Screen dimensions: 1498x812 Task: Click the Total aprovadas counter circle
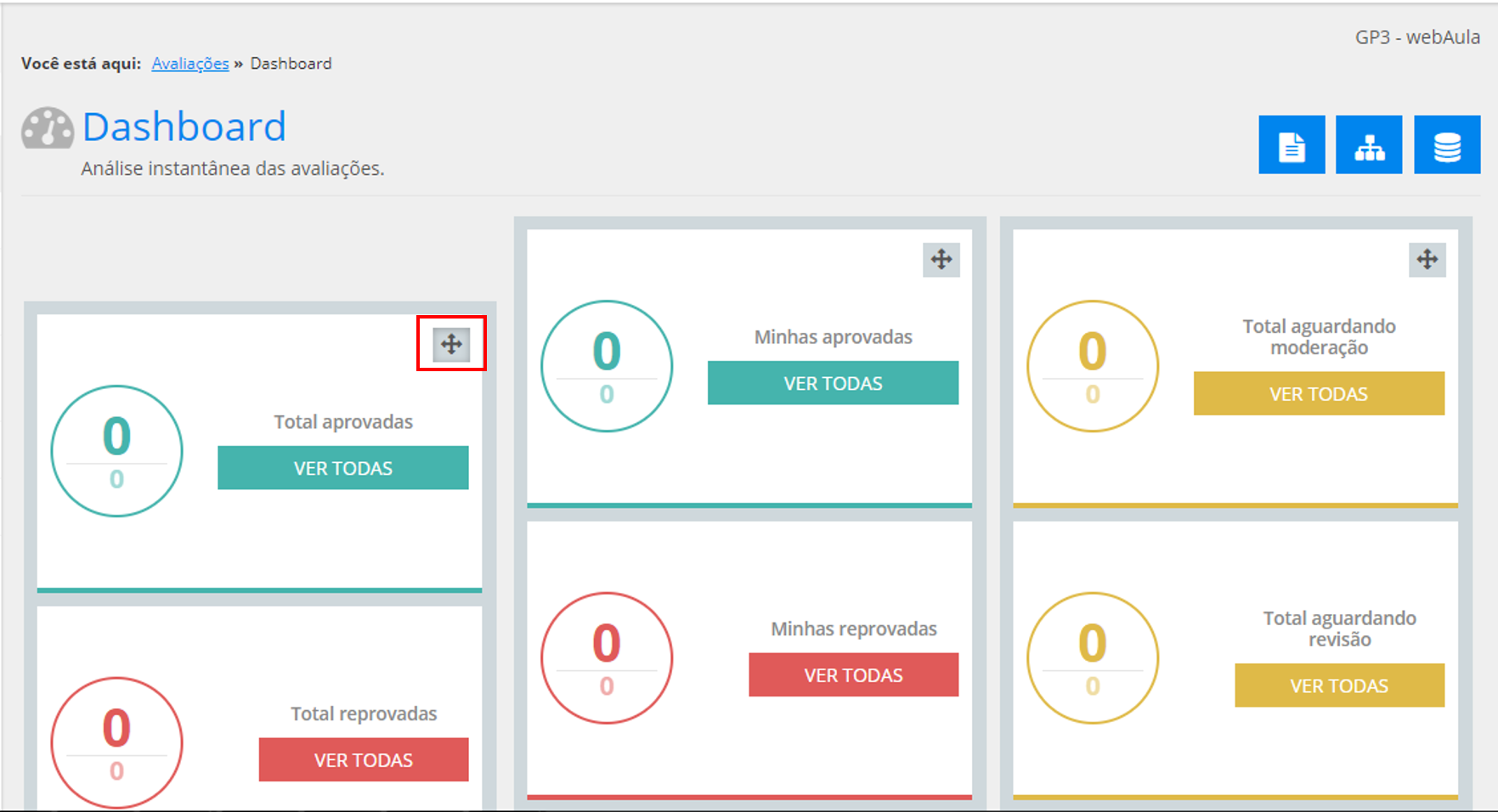coord(116,451)
